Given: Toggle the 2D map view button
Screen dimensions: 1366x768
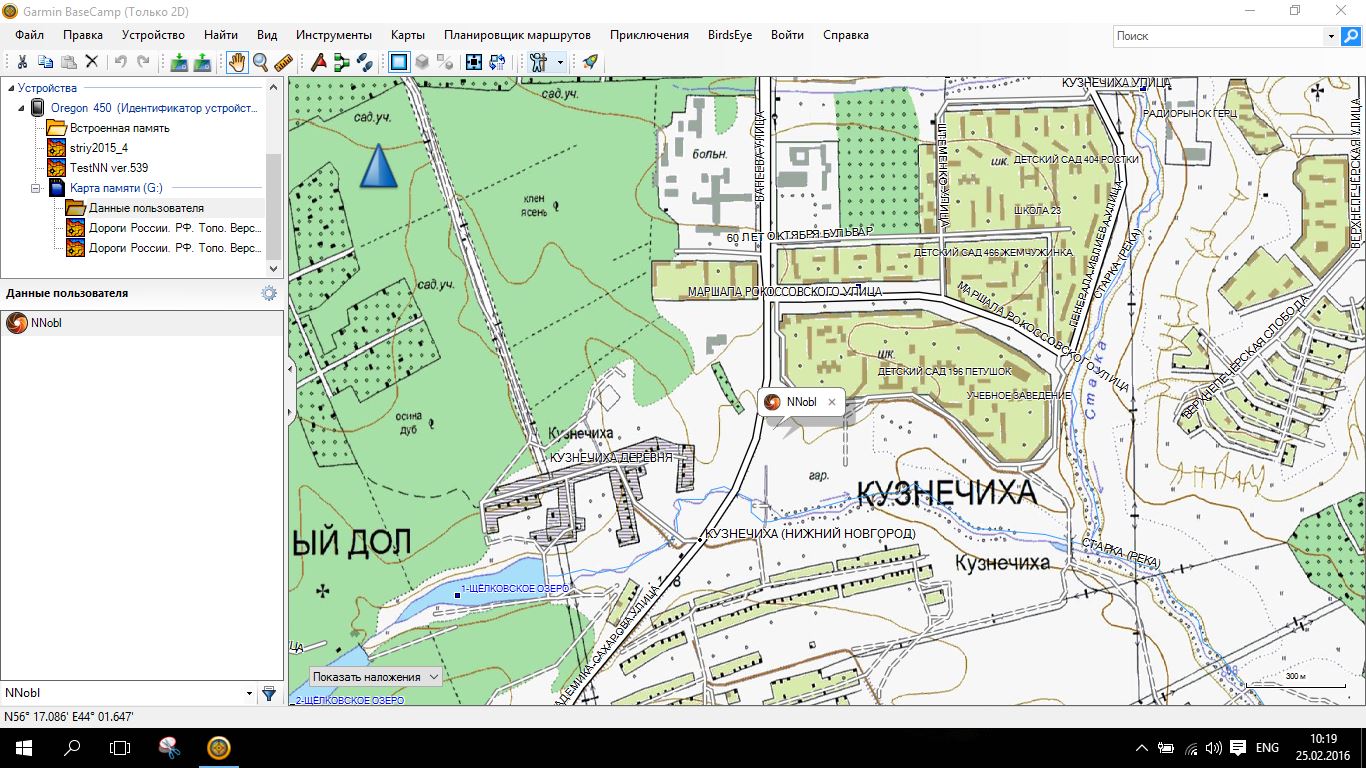Looking at the screenshot, I should pos(399,62).
